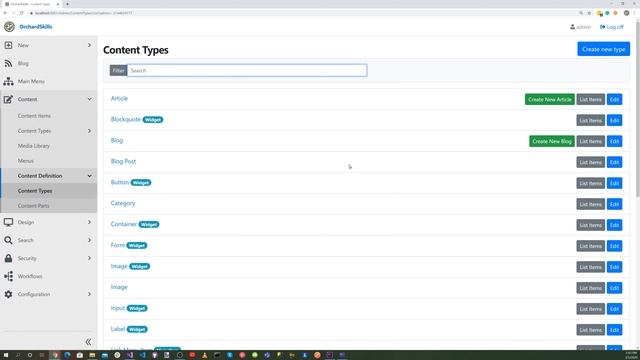Click the Main Menu sitemap icon
This screenshot has height=360, width=640.
[8, 81]
